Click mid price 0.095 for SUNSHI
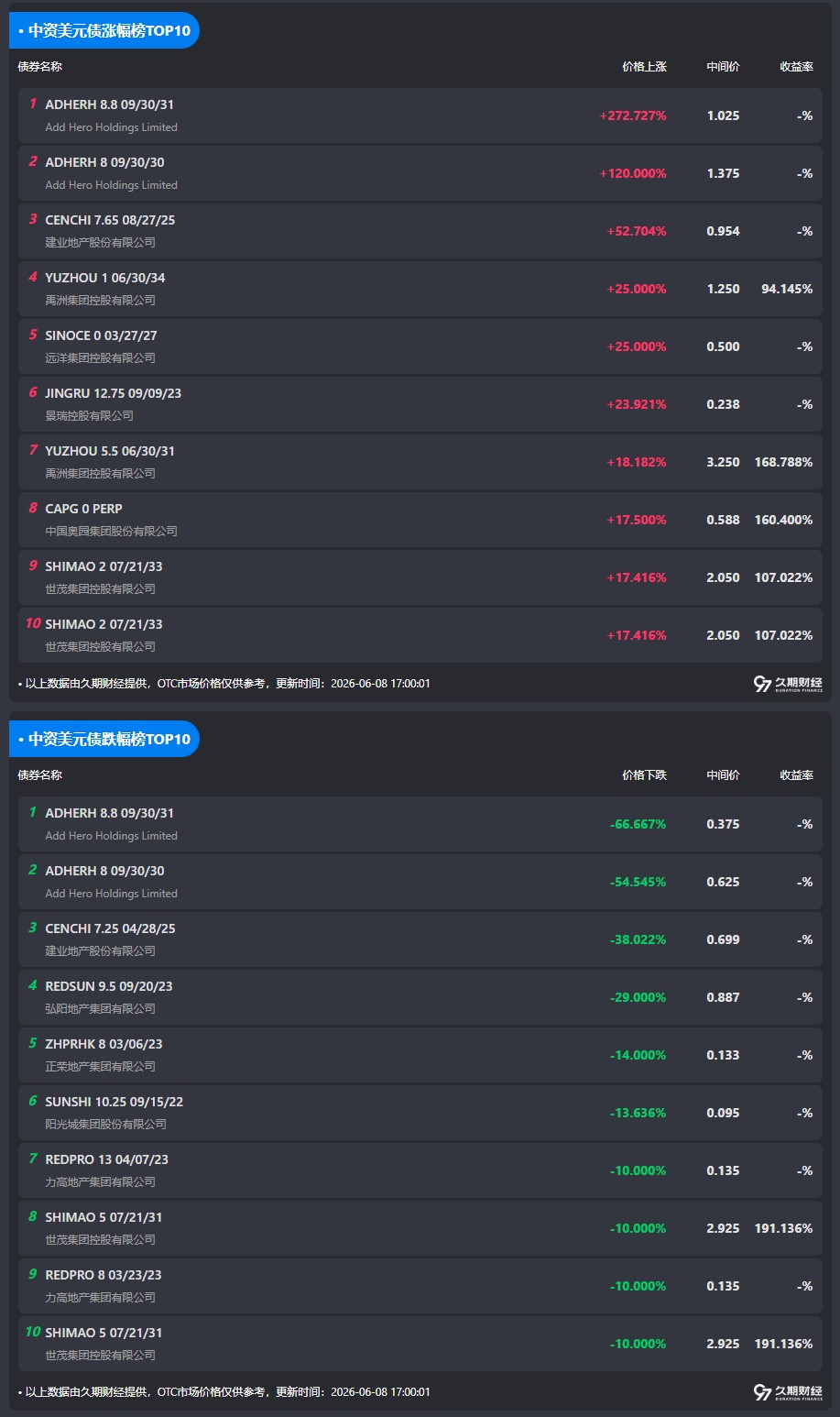The width and height of the screenshot is (840, 1417). click(723, 1113)
